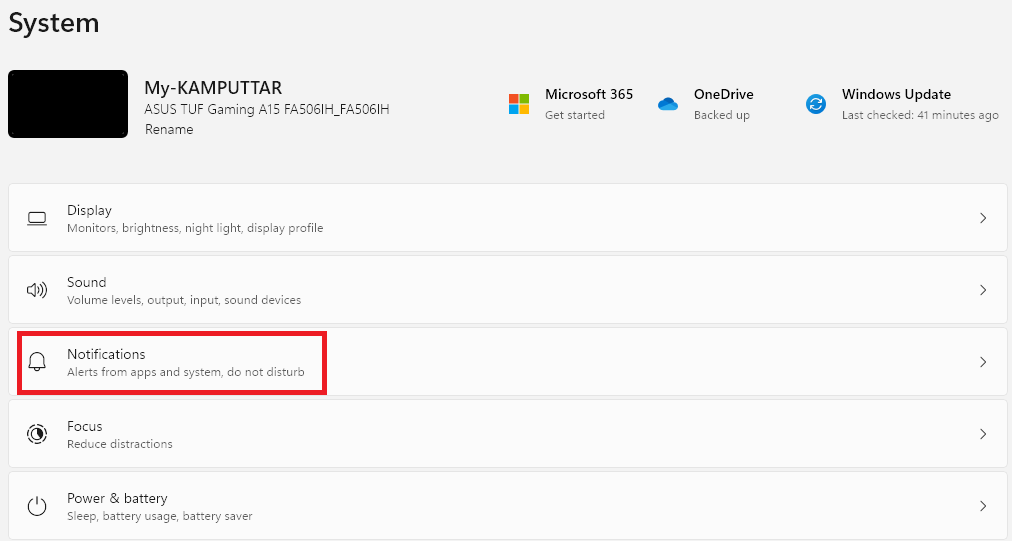This screenshot has height=541, width=1012.
Task: Click the OneDrive cloud icon
Action: (x=668, y=104)
